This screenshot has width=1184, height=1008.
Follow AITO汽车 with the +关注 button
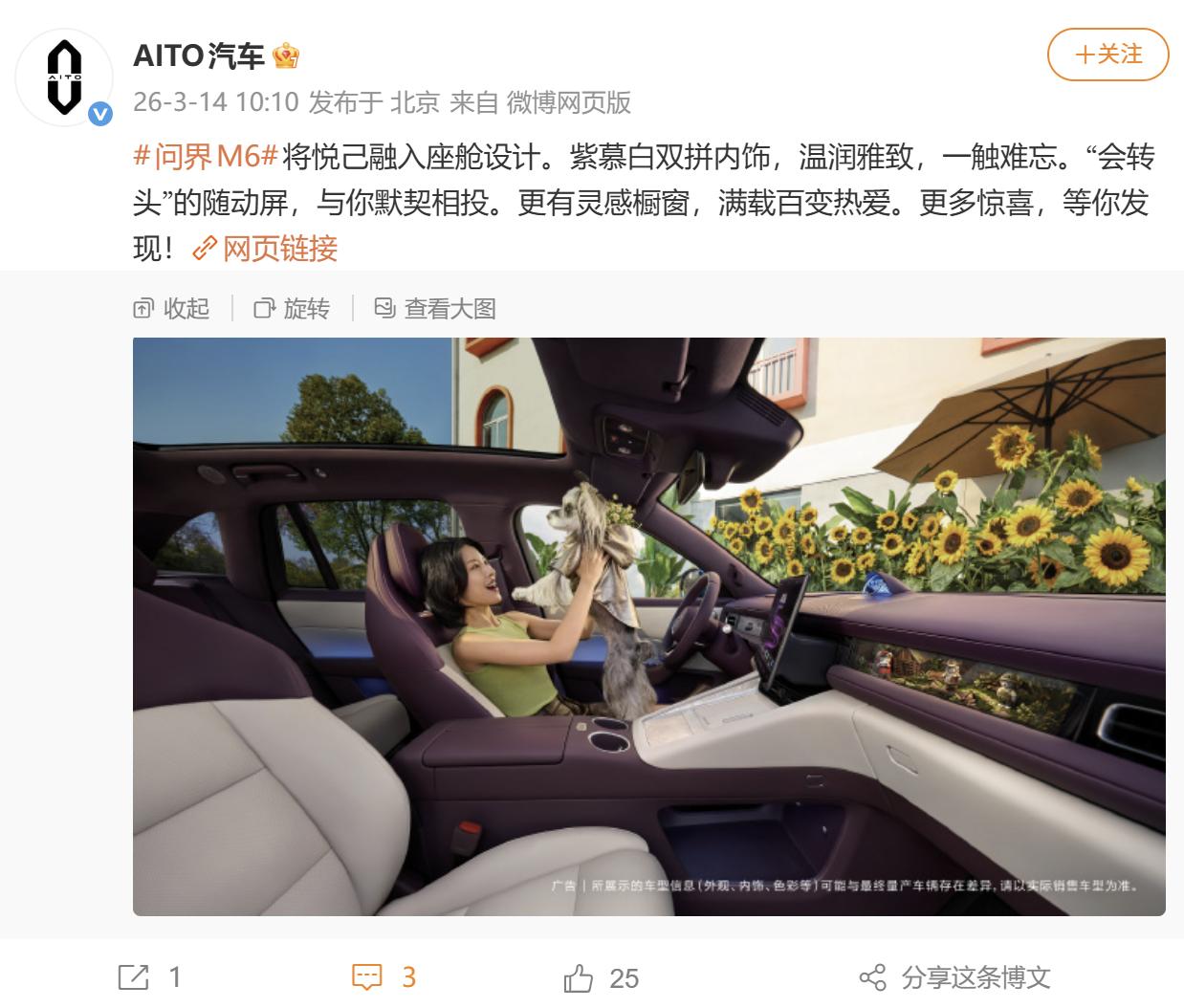click(1108, 55)
